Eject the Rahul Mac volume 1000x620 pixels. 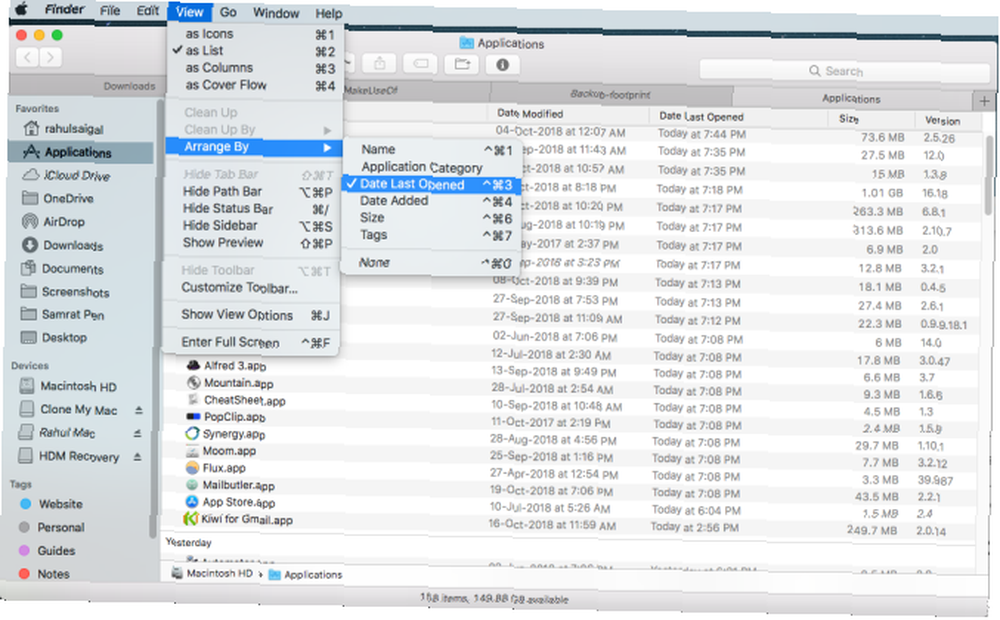click(x=137, y=434)
